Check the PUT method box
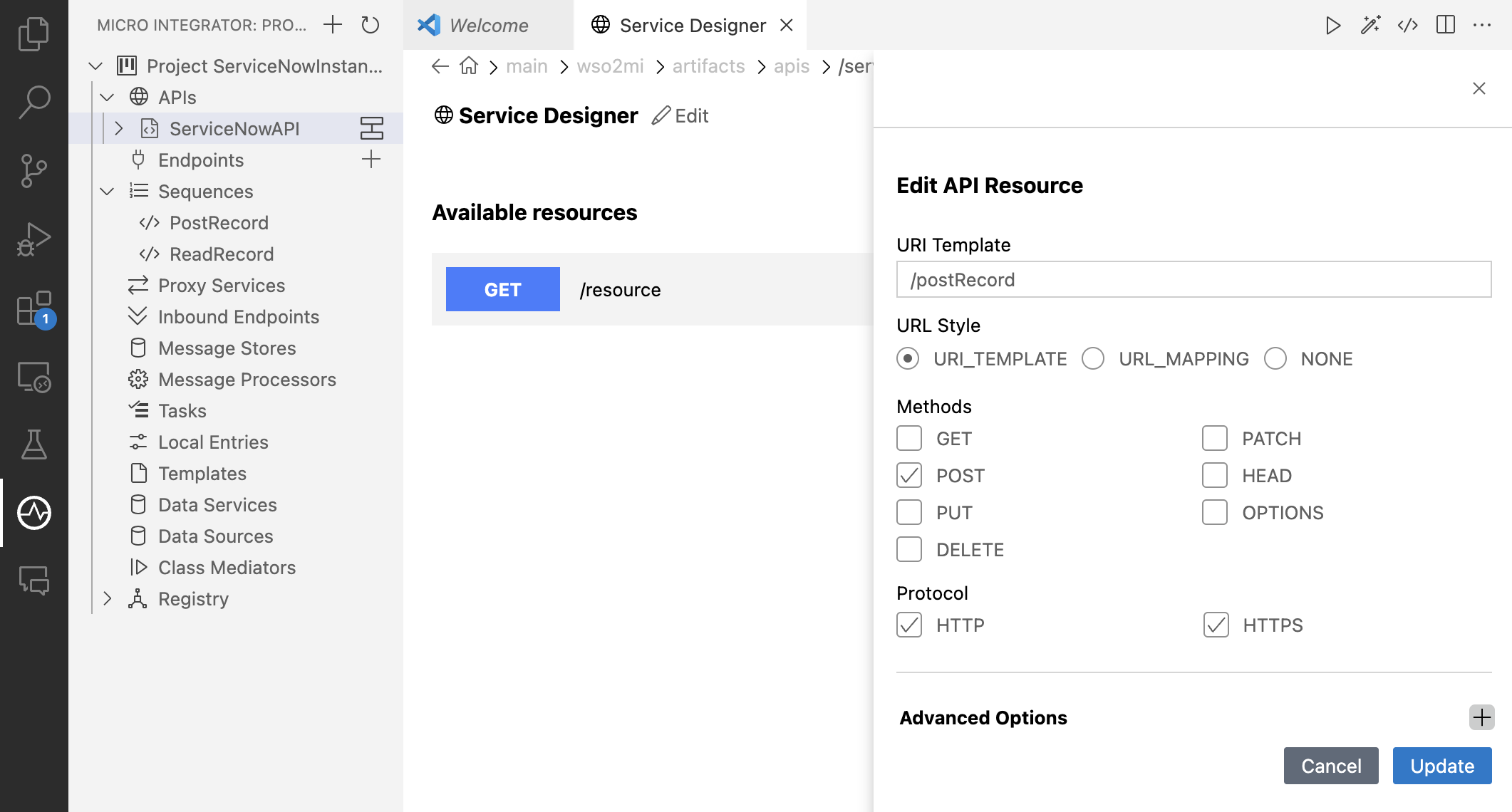The height and width of the screenshot is (812, 1512). tap(909, 512)
